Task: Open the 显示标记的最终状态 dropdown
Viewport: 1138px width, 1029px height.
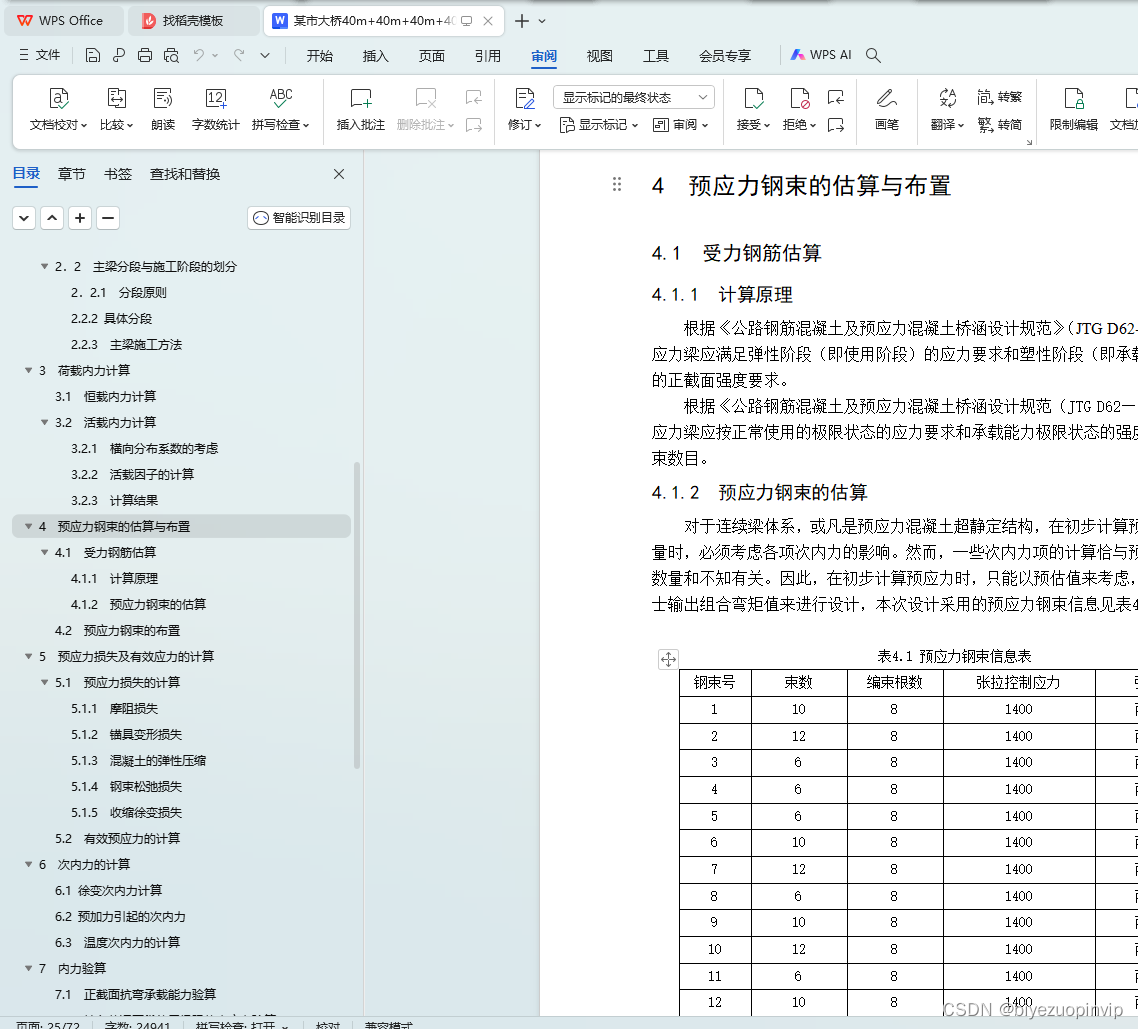Action: coord(634,97)
